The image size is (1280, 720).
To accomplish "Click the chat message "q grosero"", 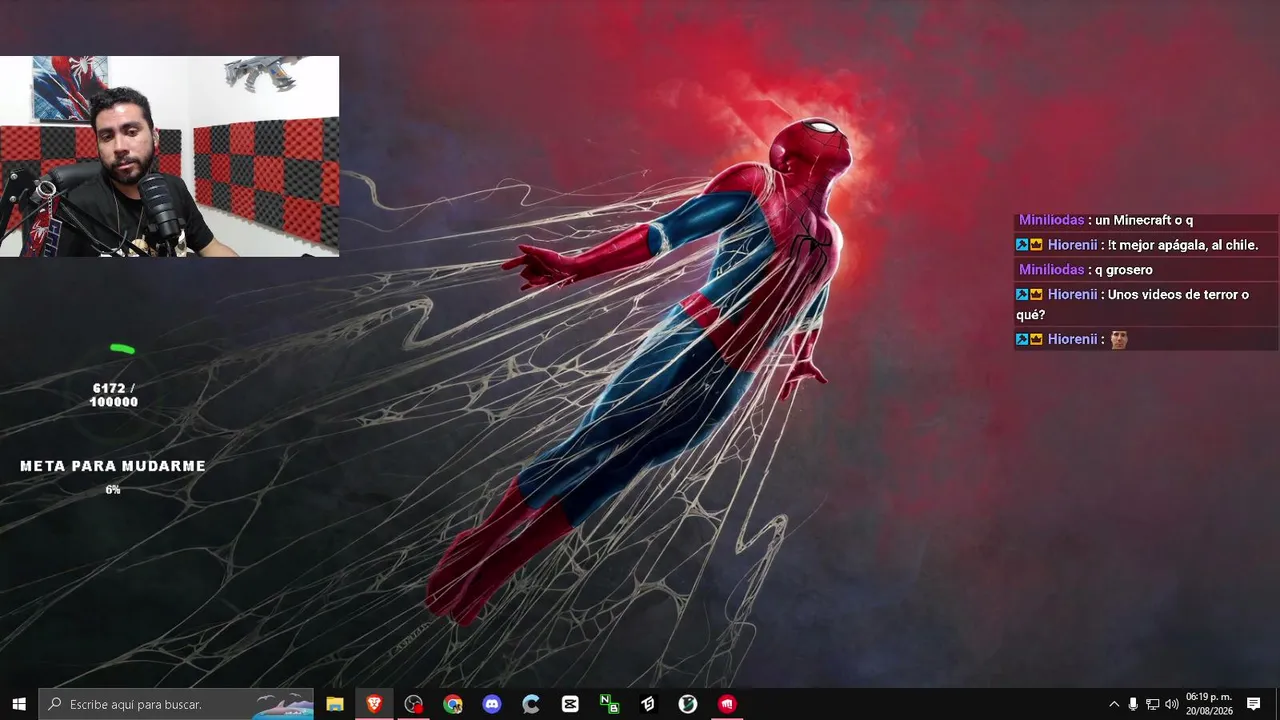I will [1124, 270].
